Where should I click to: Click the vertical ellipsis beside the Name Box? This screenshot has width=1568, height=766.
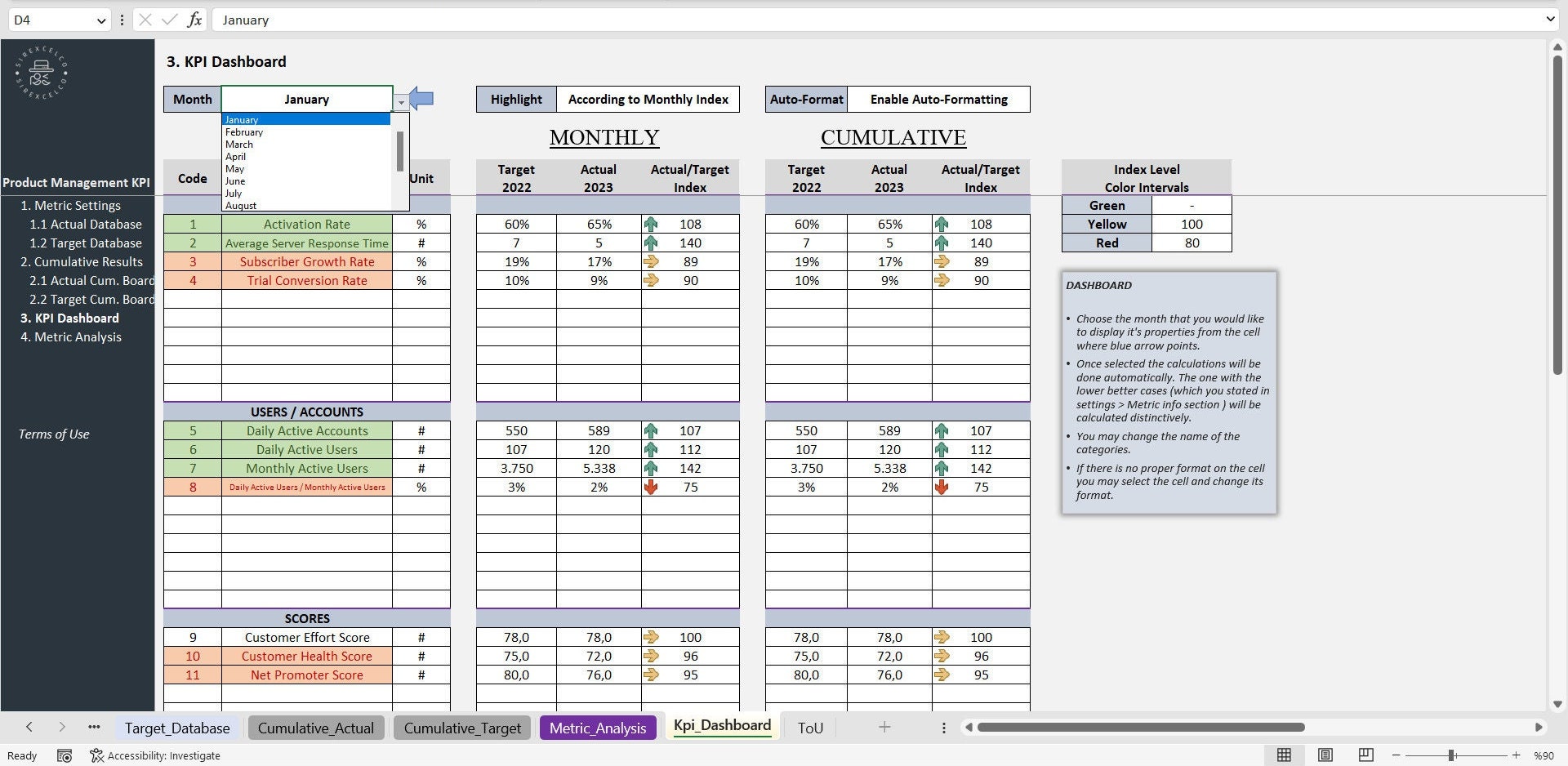122,20
